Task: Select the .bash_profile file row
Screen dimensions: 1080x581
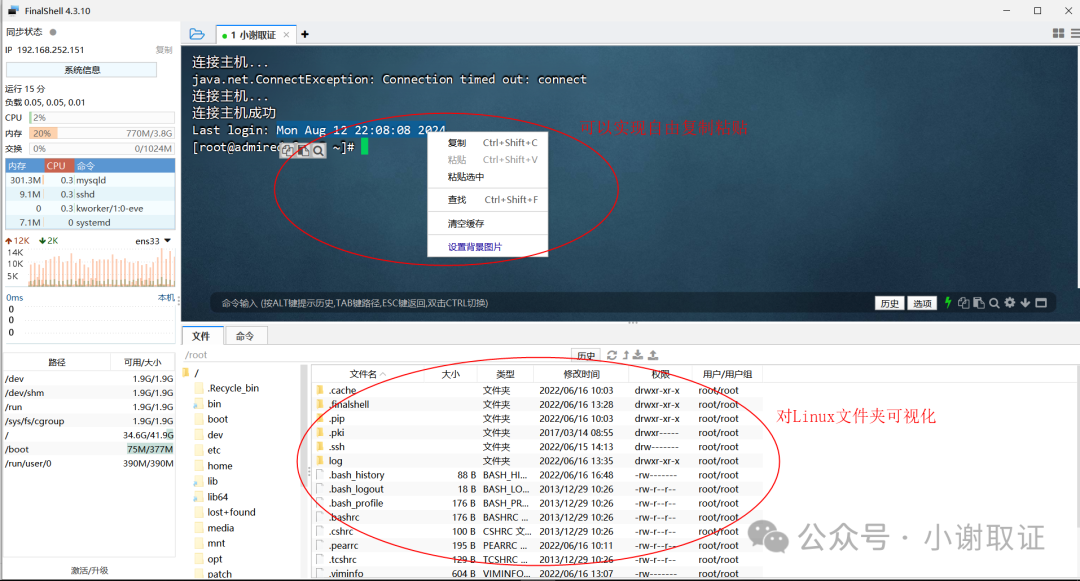Action: click(537, 503)
